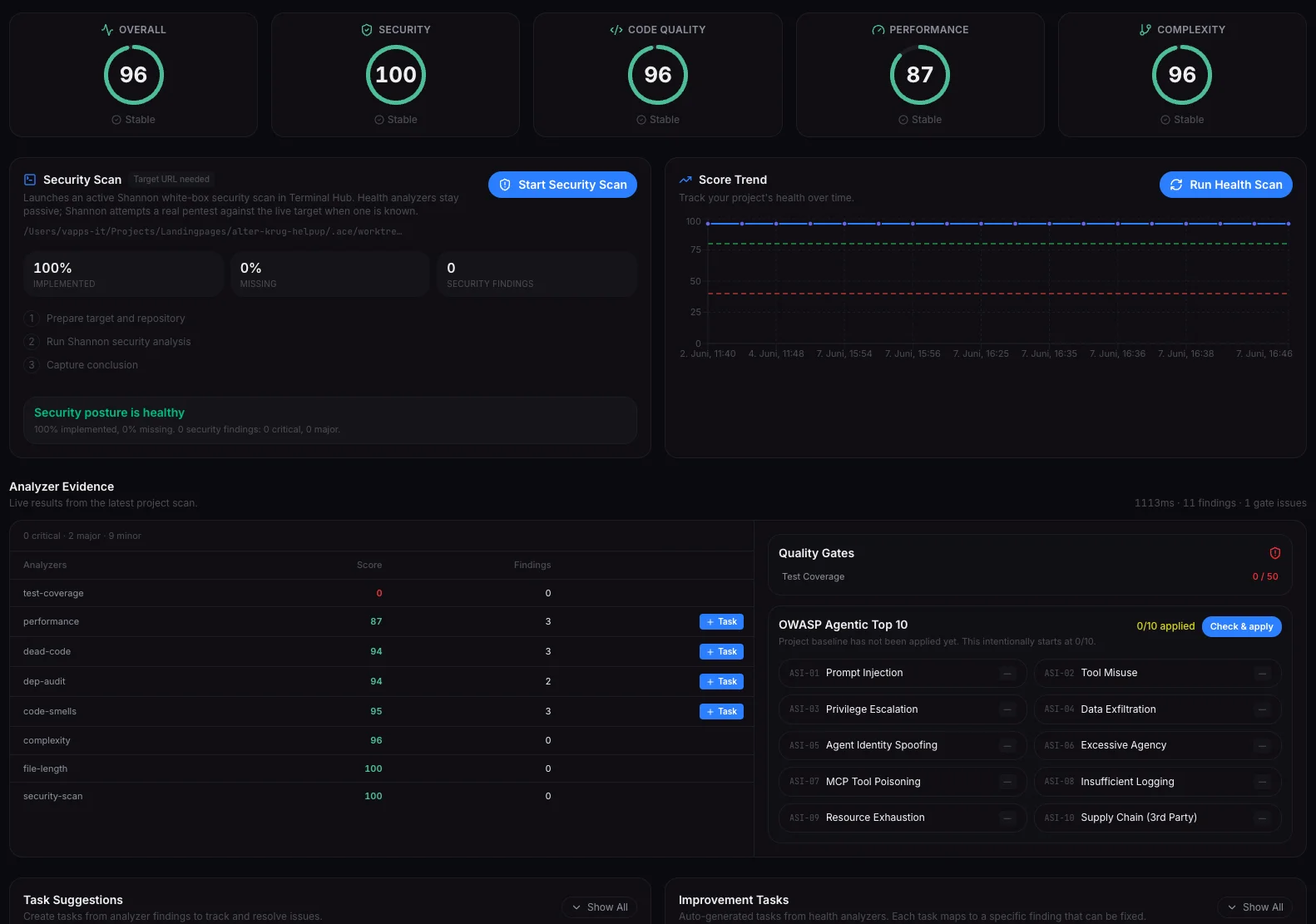Select the security-scan analyzer row

(382, 796)
